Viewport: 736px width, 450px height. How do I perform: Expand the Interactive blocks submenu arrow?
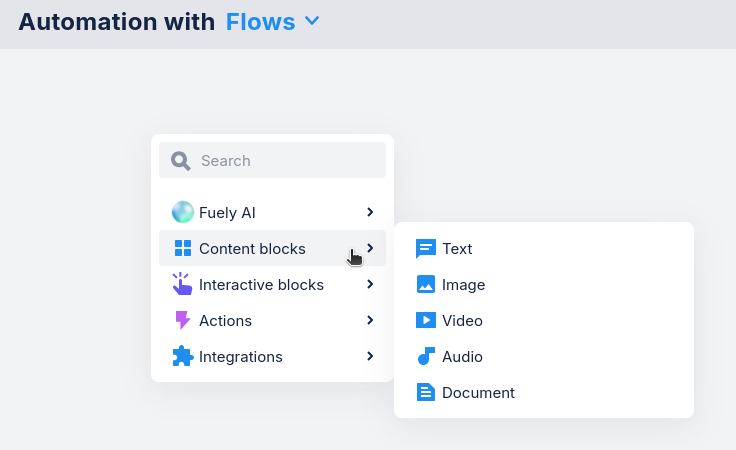[370, 284]
